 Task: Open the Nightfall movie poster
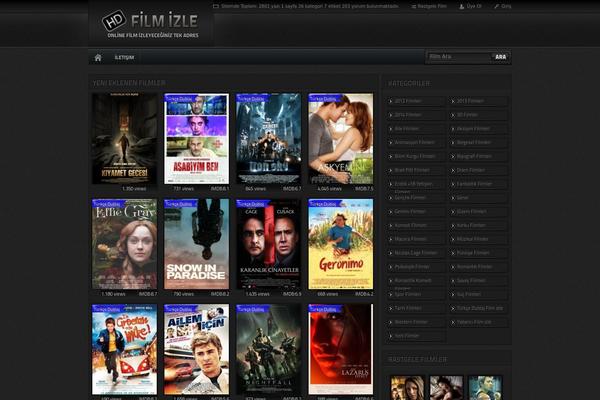point(269,349)
